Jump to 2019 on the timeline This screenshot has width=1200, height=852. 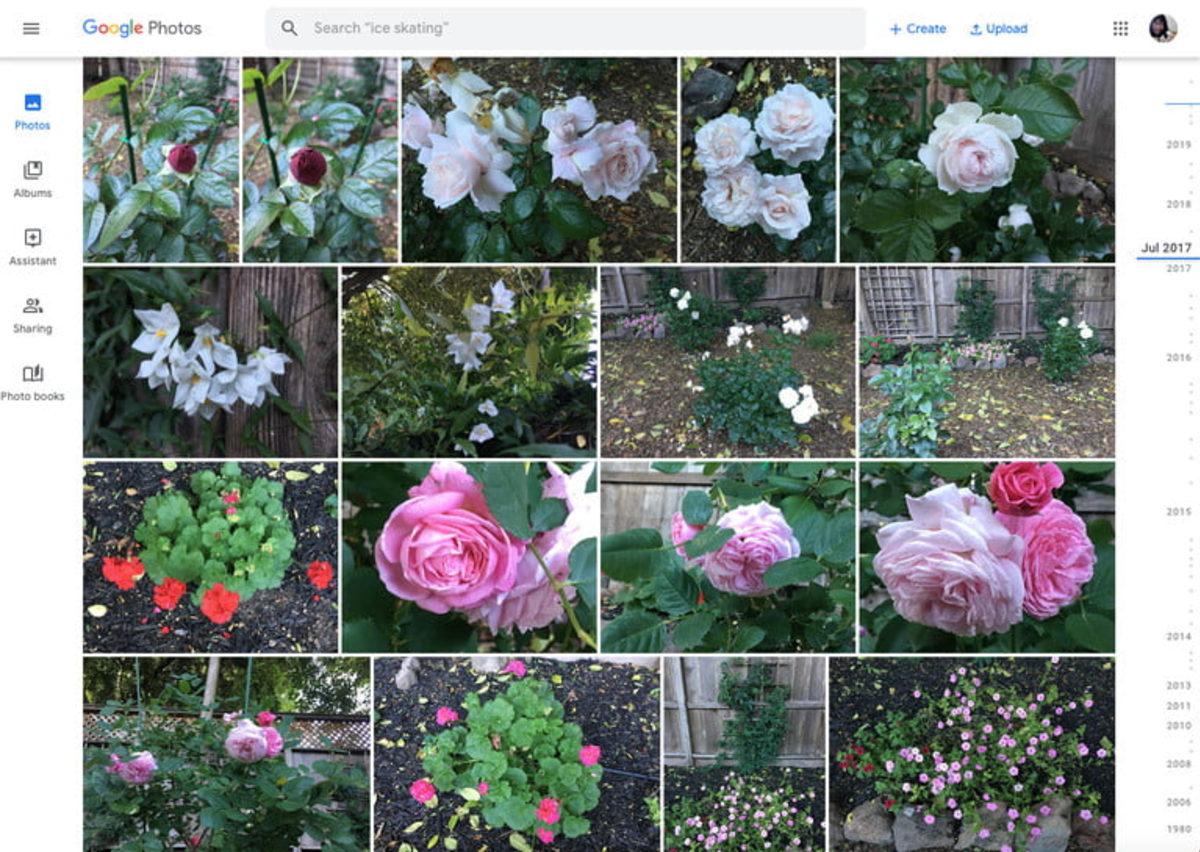pyautogui.click(x=1178, y=143)
